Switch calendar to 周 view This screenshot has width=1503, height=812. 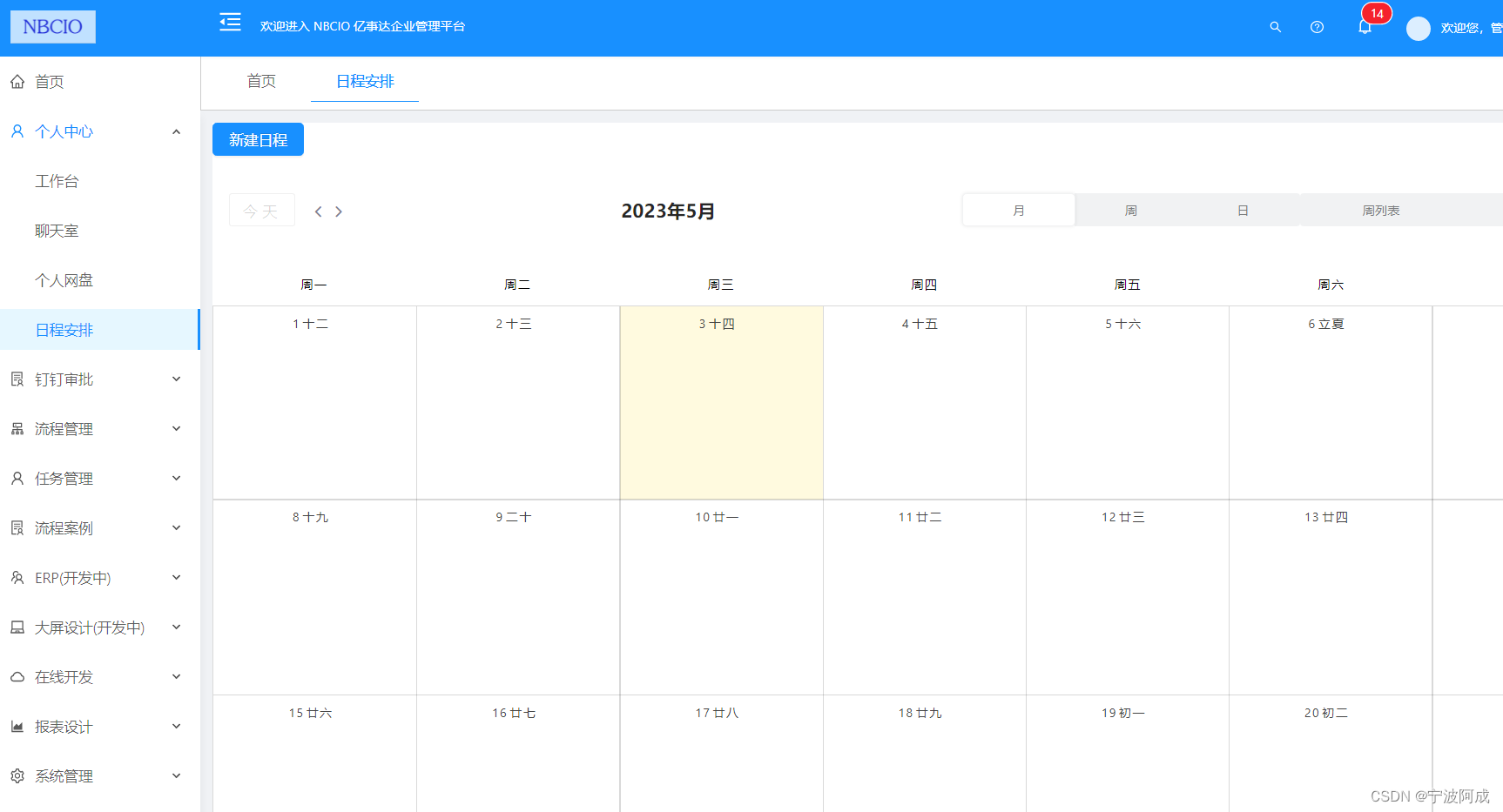click(x=1131, y=211)
